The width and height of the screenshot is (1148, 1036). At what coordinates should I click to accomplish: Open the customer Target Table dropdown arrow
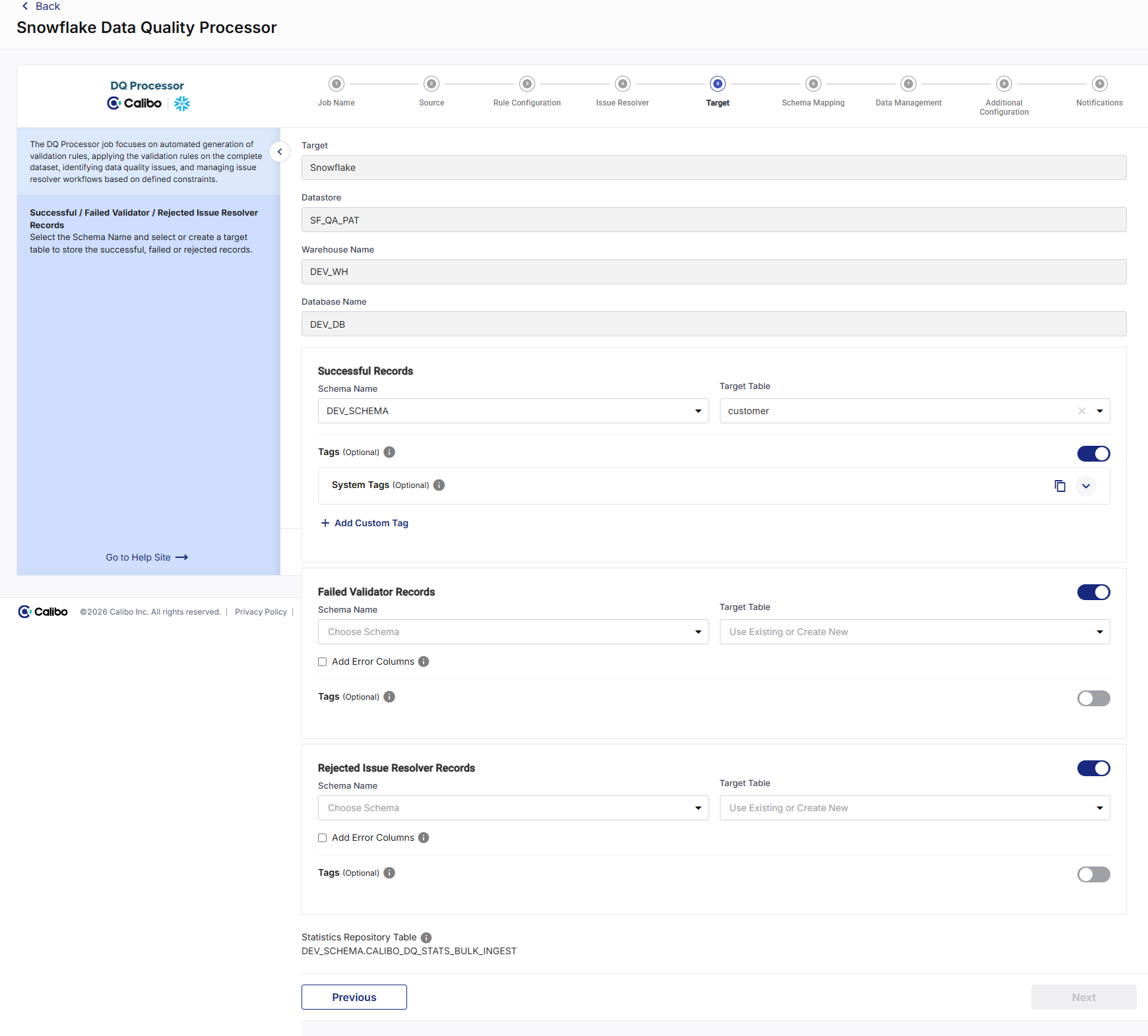pos(1100,411)
